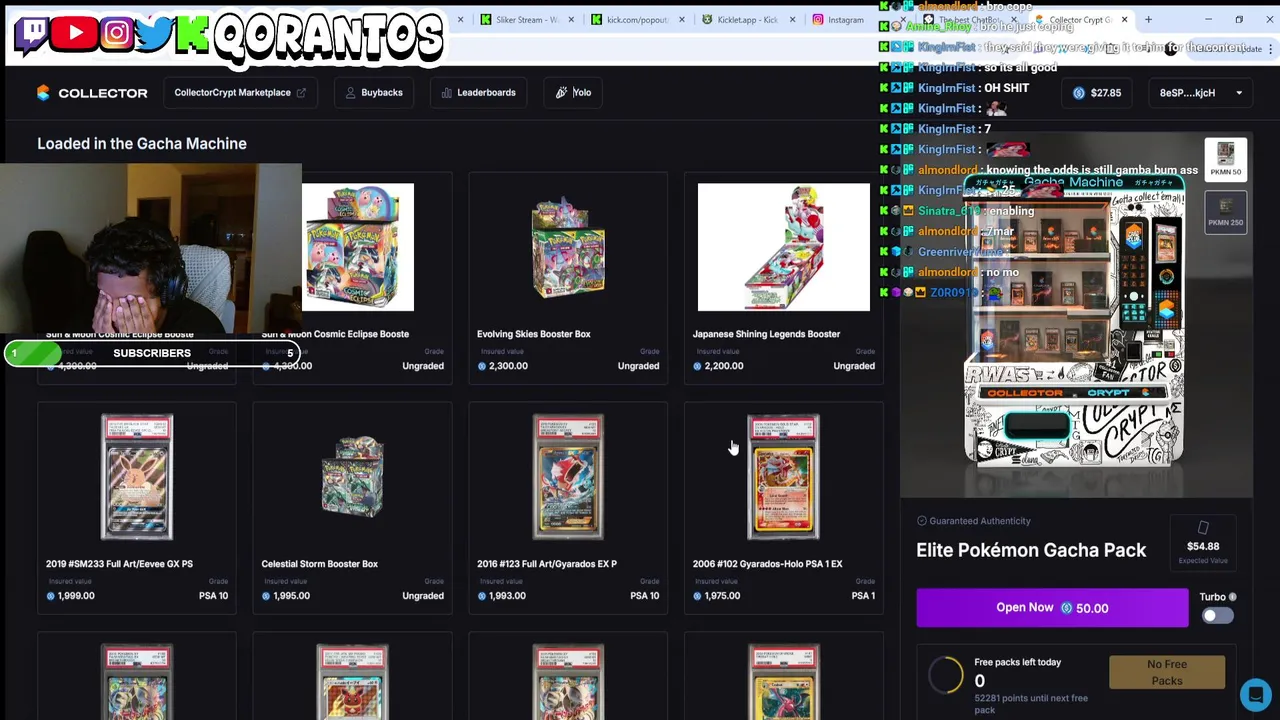This screenshot has width=1280, height=720.
Task: Open Evolving Skies Booster Box card
Action: coord(568,278)
